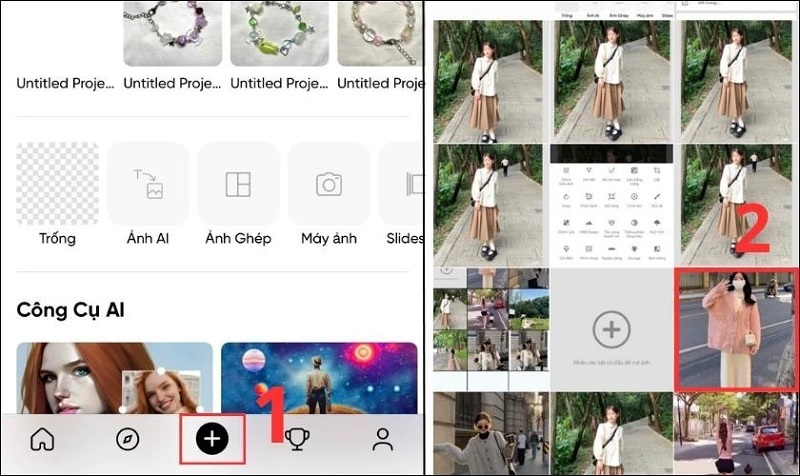Choose the Ảnh Ghép collage icon
Screen dimensions: 800x476
(238, 183)
